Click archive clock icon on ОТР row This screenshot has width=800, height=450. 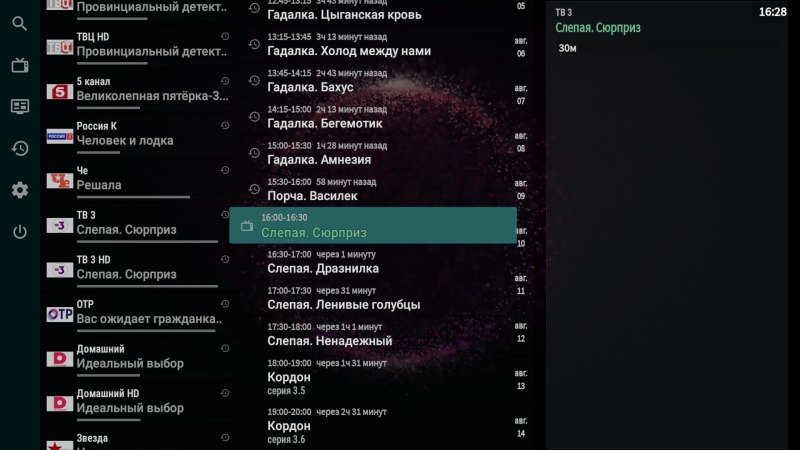pyautogui.click(x=225, y=304)
